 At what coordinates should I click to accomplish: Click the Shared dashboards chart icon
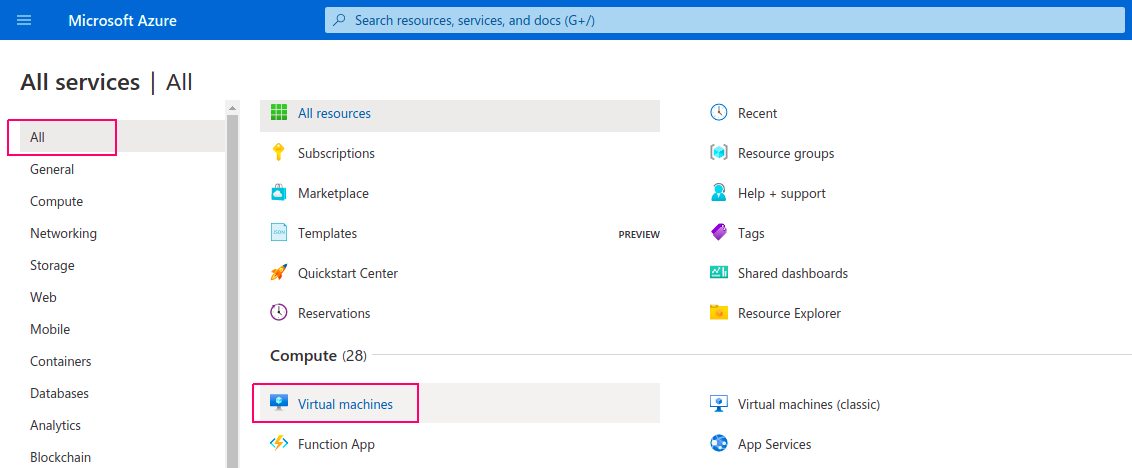coord(718,273)
